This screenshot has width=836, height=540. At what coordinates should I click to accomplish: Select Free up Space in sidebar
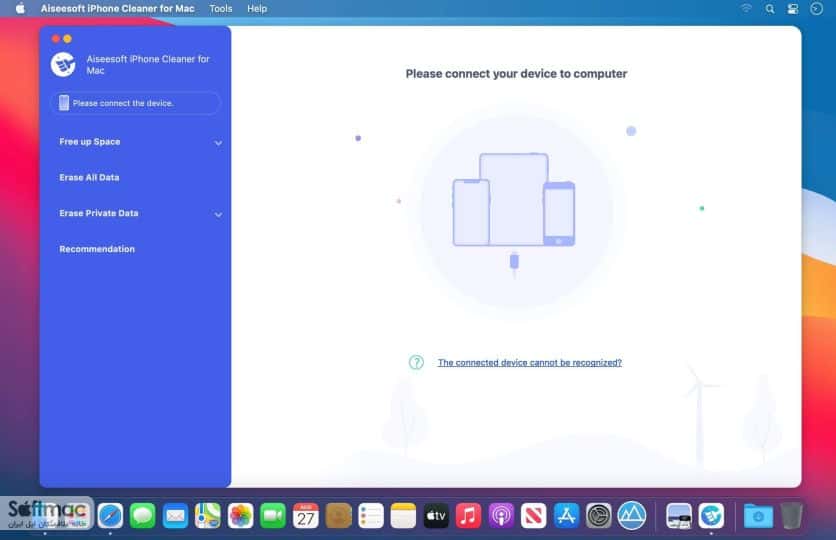(x=90, y=142)
